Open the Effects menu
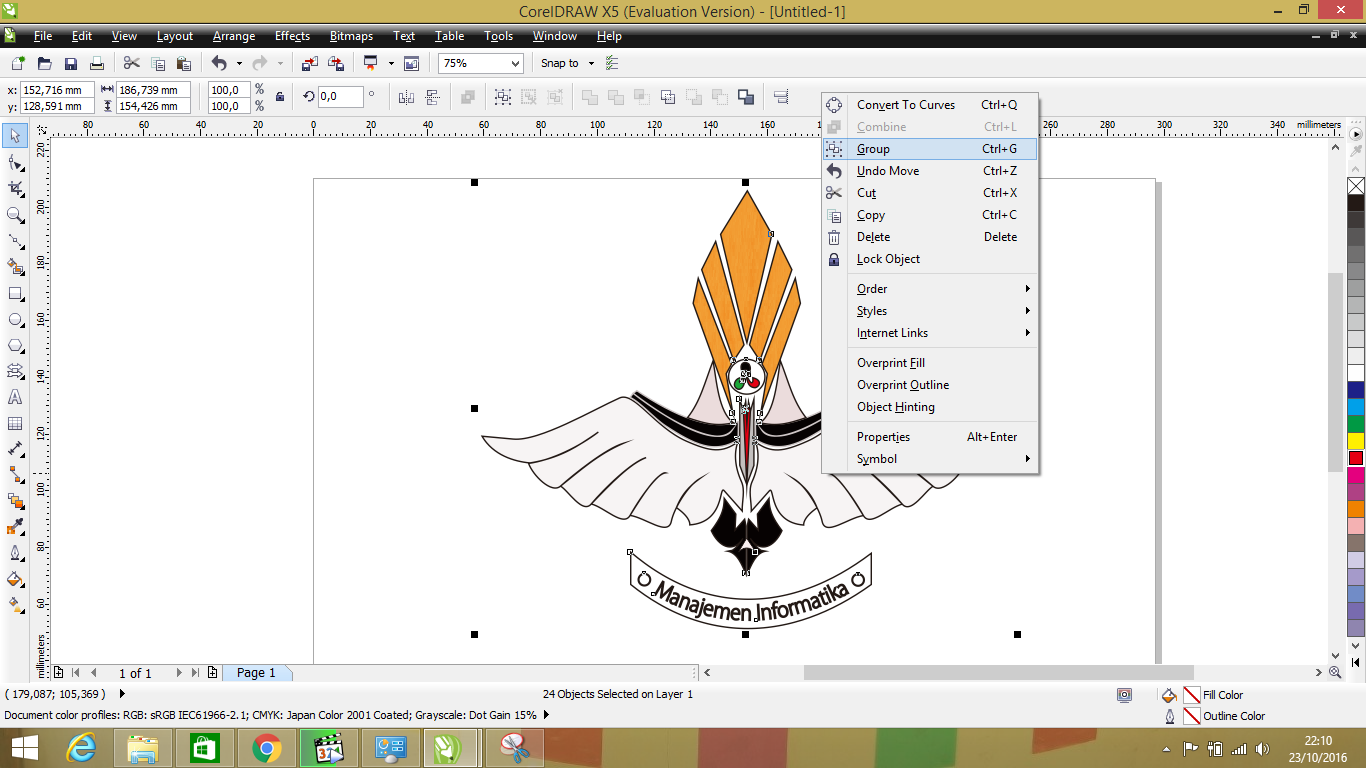 tap(292, 36)
